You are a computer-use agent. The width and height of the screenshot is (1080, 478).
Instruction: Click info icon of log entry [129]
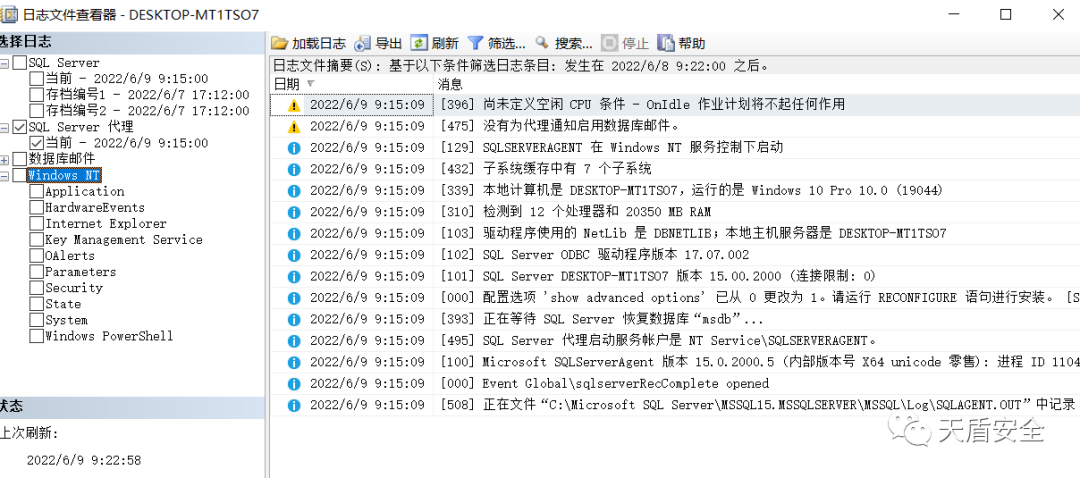coord(294,148)
